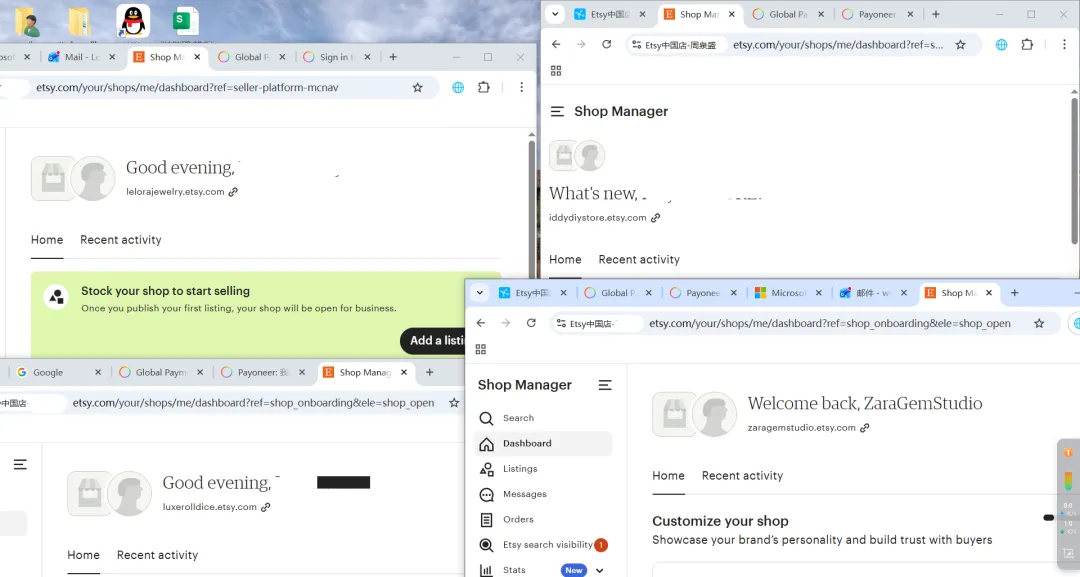Bookmark star in luxerolldice window address bar
The image size is (1080, 577).
click(x=454, y=403)
